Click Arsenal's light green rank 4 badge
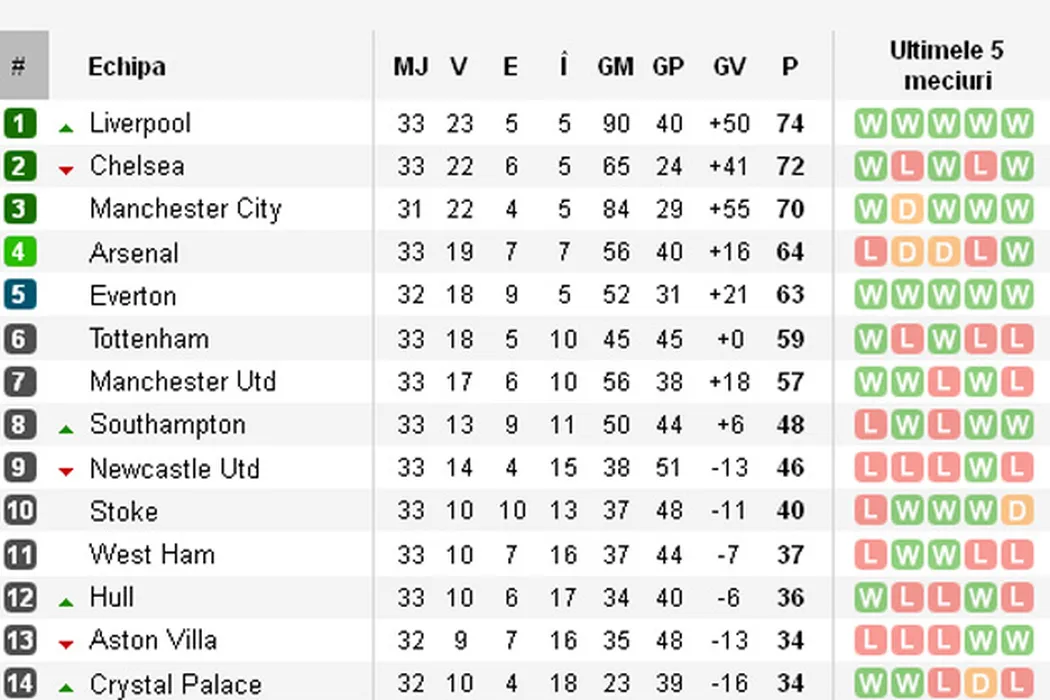The width and height of the screenshot is (1050, 700). (x=19, y=252)
